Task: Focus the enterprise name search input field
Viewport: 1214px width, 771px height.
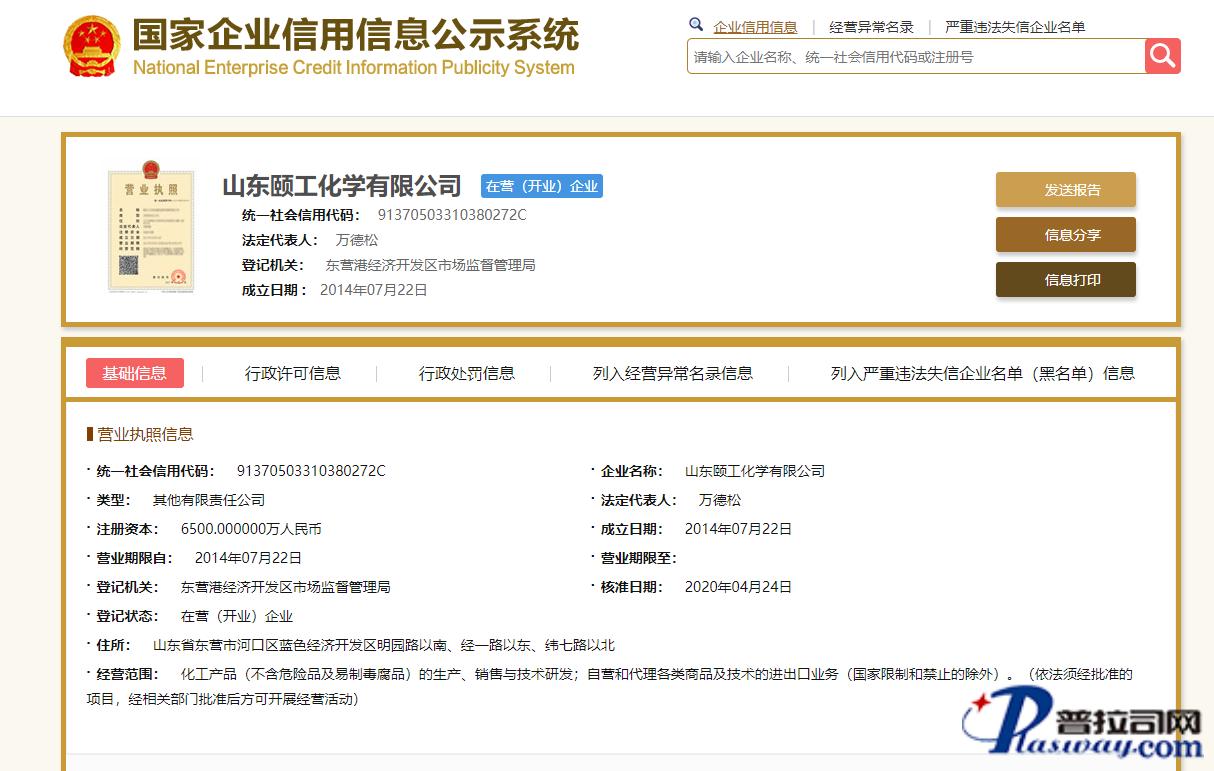Action: pos(915,57)
